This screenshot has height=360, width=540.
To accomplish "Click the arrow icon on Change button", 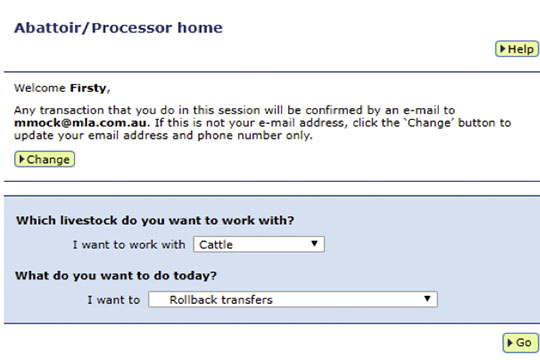I will pyautogui.click(x=22, y=159).
